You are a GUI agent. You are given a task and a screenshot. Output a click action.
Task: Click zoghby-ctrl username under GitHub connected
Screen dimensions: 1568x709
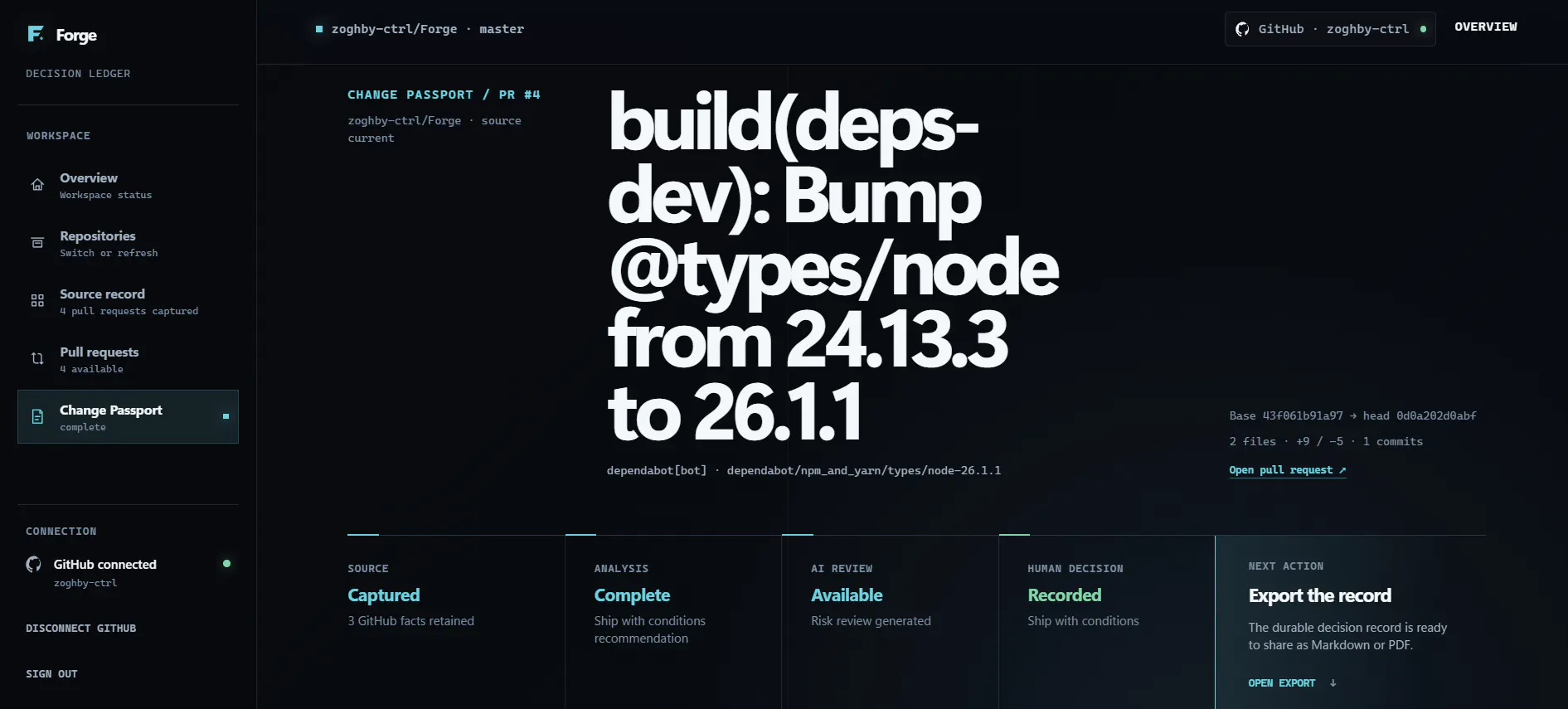pyautogui.click(x=85, y=584)
